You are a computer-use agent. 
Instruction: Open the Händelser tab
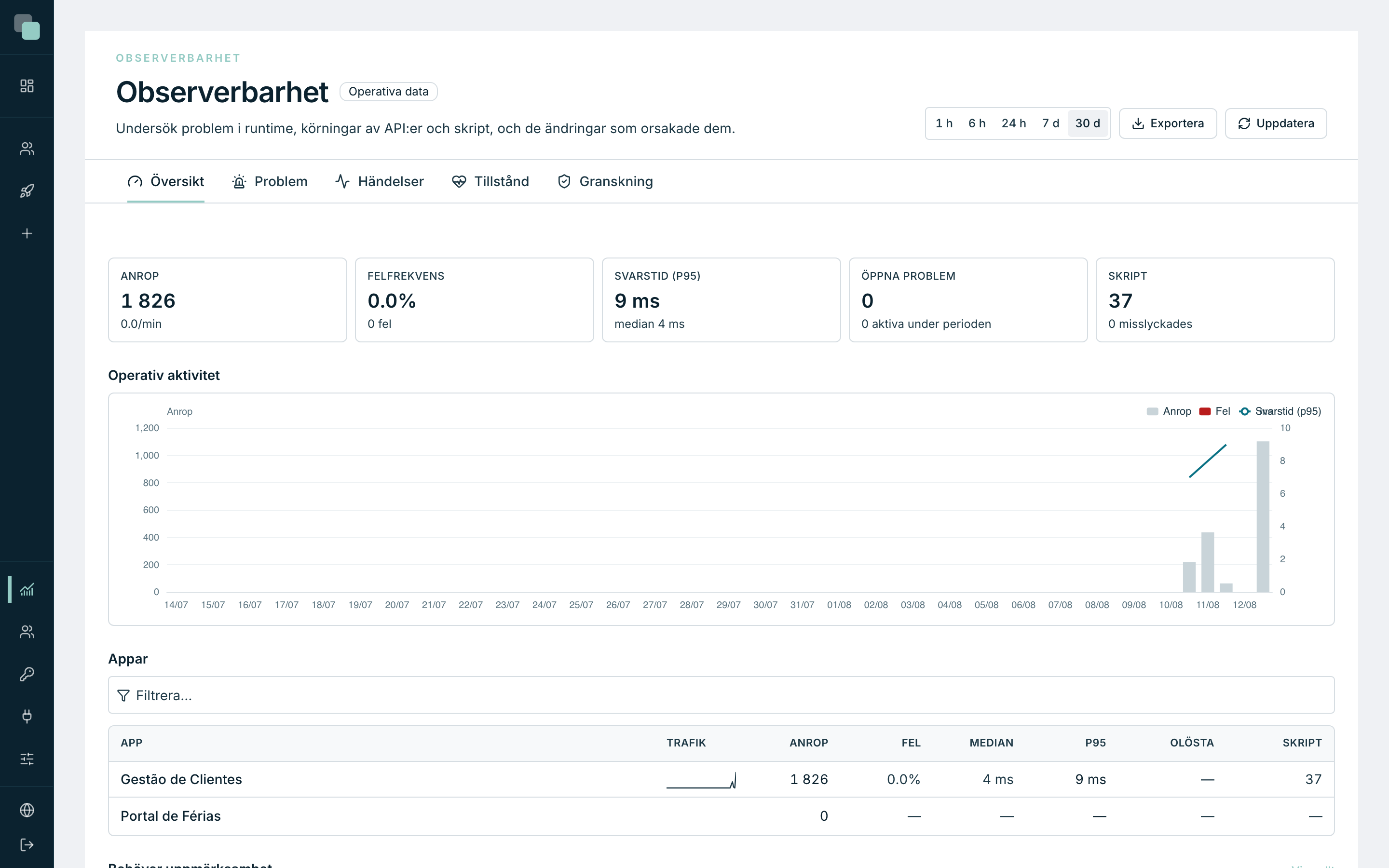tap(380, 181)
